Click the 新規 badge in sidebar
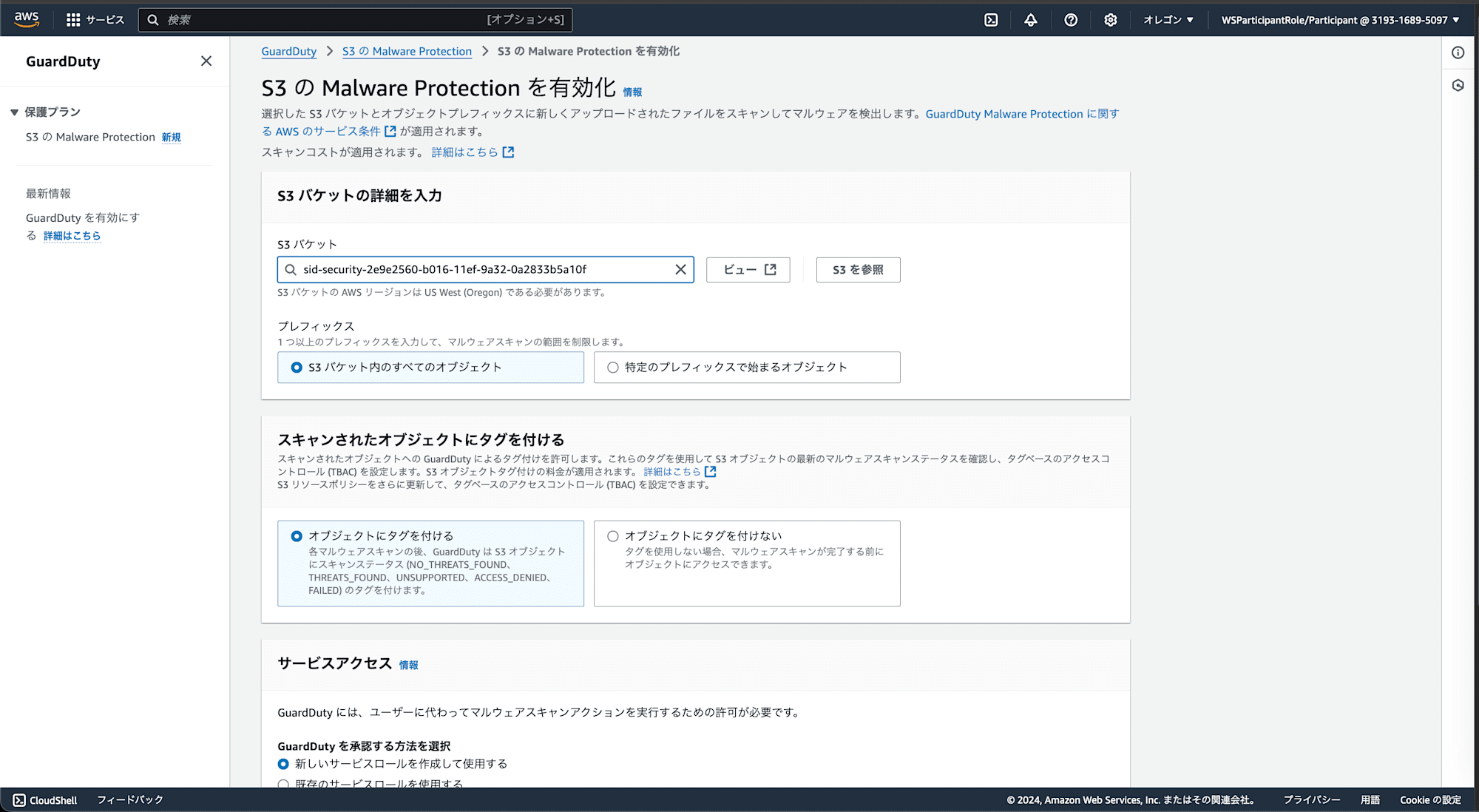1479x812 pixels. [x=172, y=138]
